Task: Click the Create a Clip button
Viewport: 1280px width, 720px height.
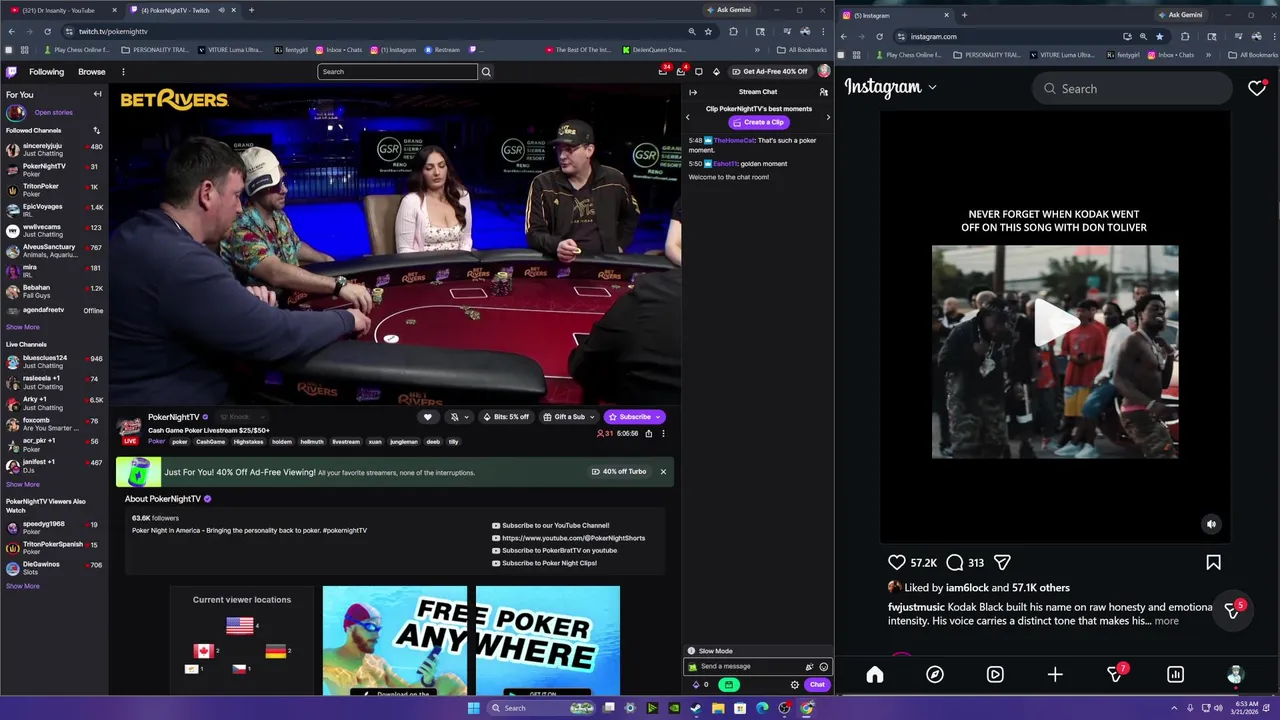Action: click(758, 122)
